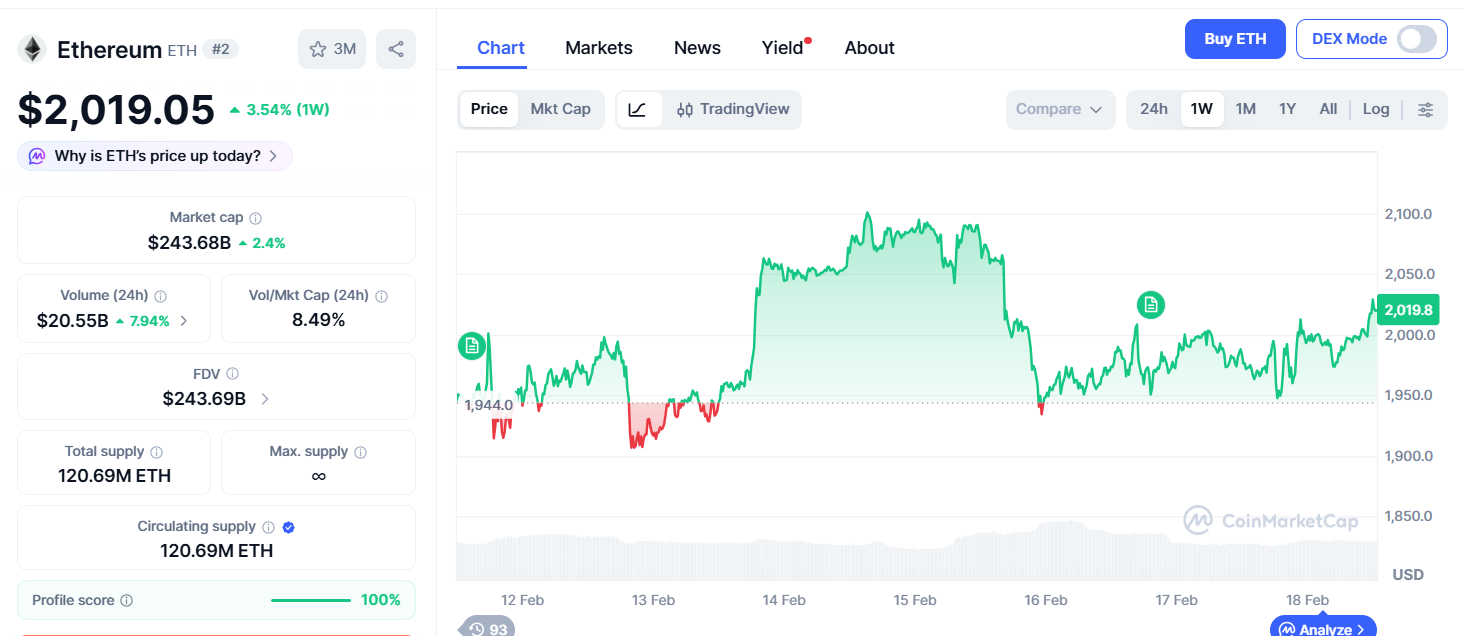
Task: Click Market cap info icon
Action: (x=256, y=218)
